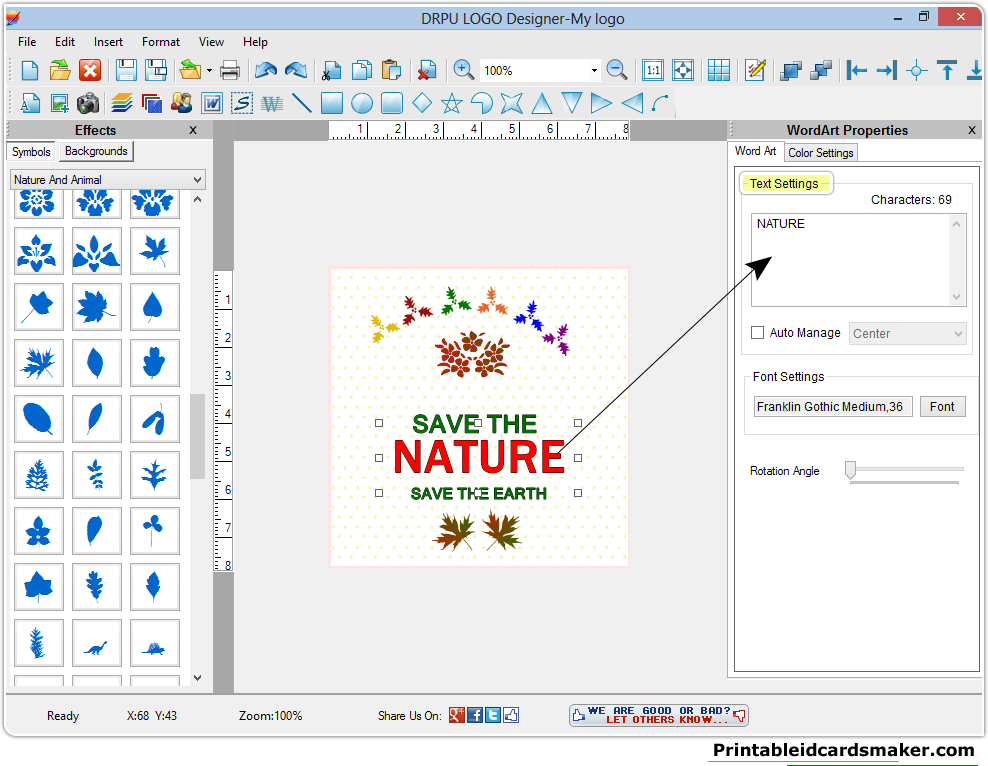The image size is (988, 766).
Task: Switch to the Color Settings tab
Action: pyautogui.click(x=820, y=152)
